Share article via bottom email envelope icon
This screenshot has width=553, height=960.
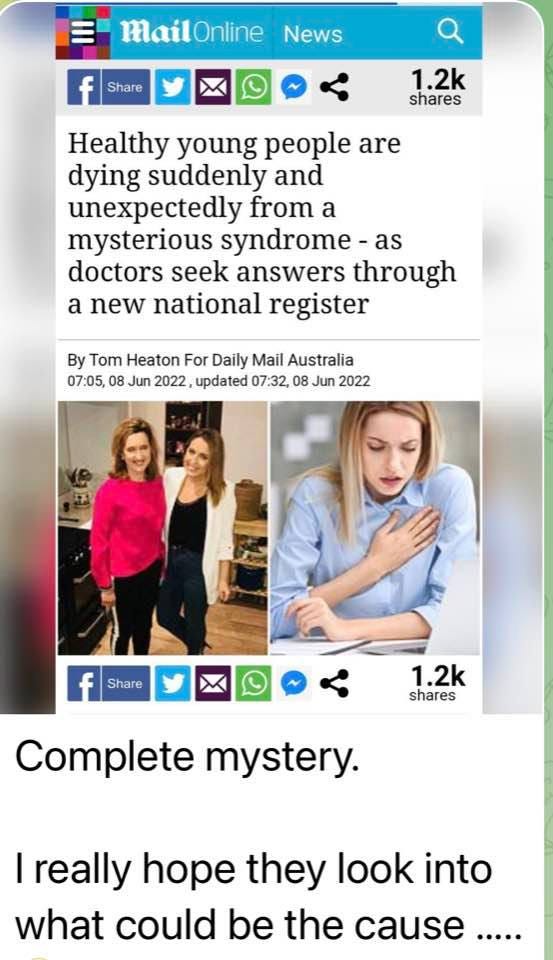(213, 683)
